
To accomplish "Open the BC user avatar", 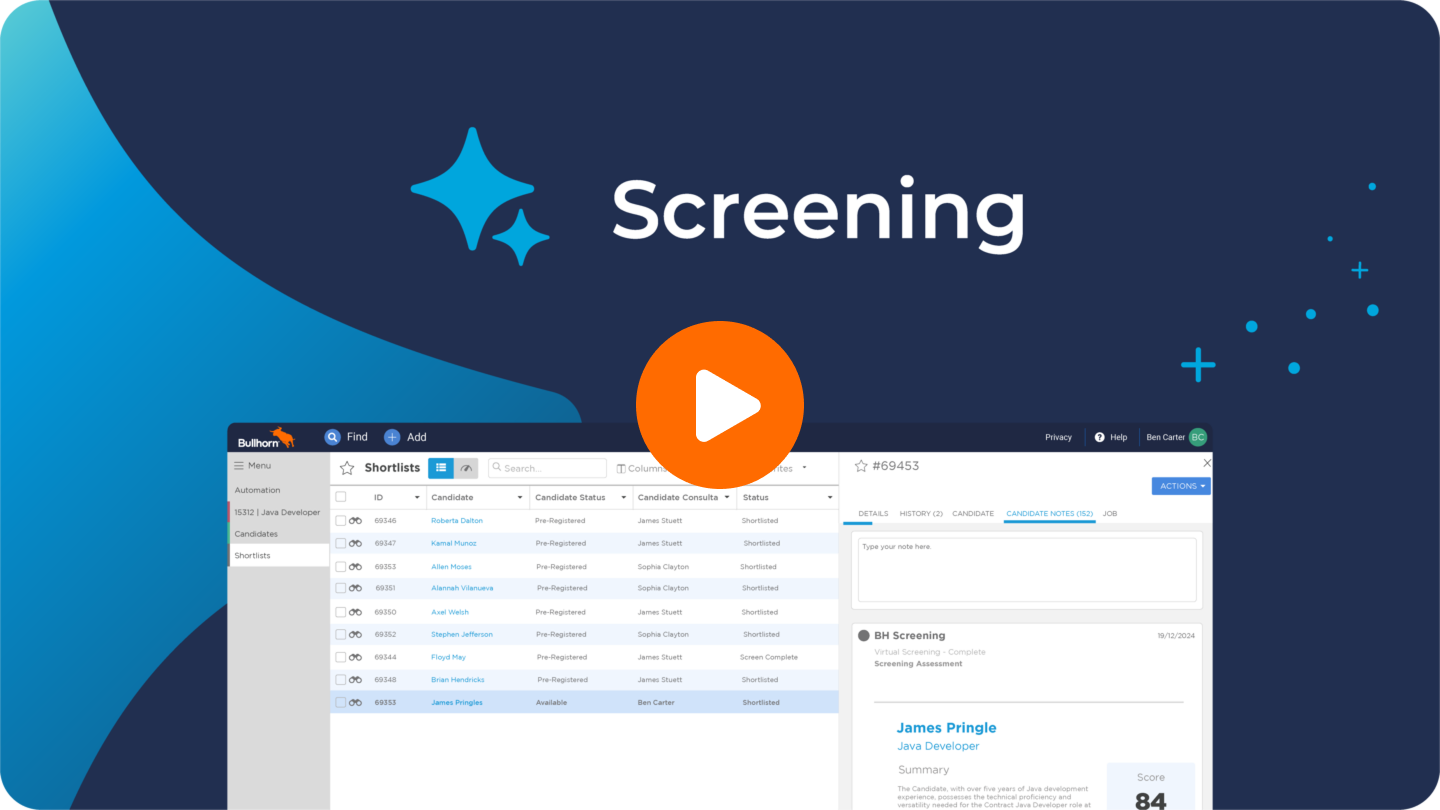I will click(1197, 437).
